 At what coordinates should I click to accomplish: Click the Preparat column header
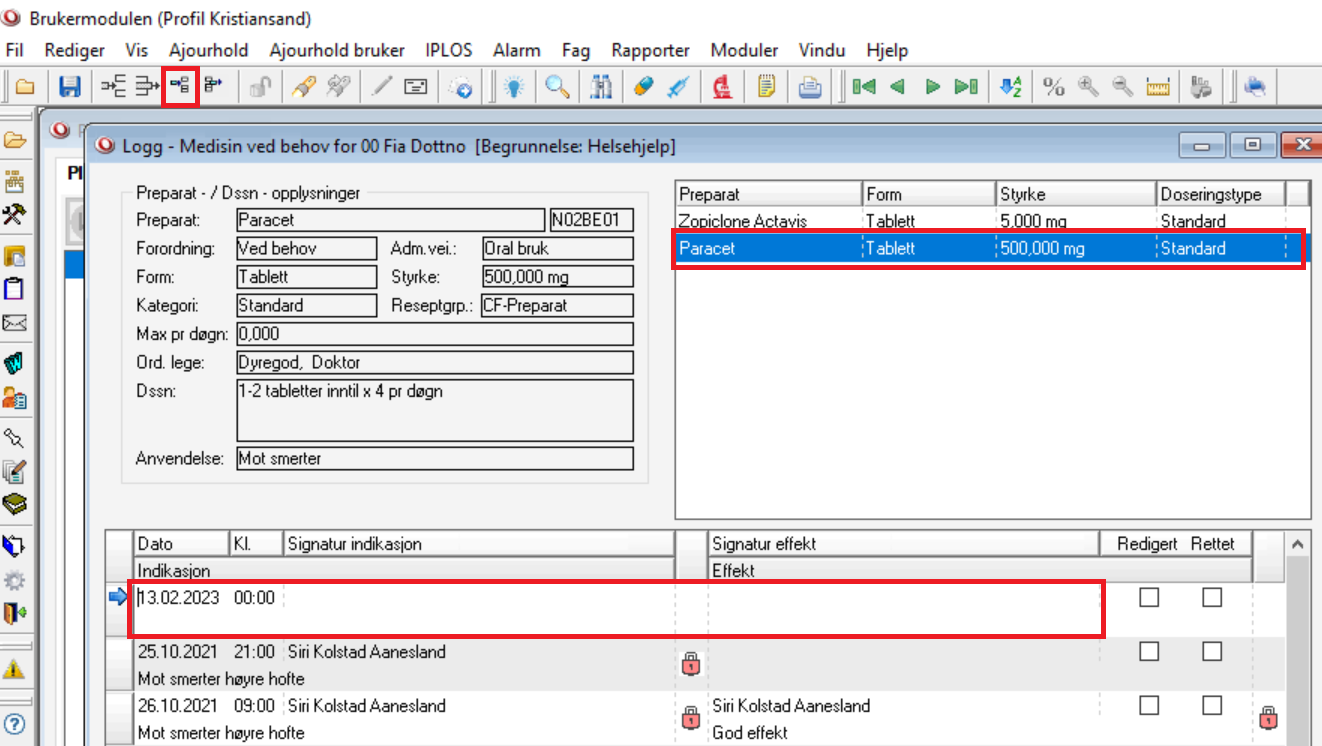[769, 194]
